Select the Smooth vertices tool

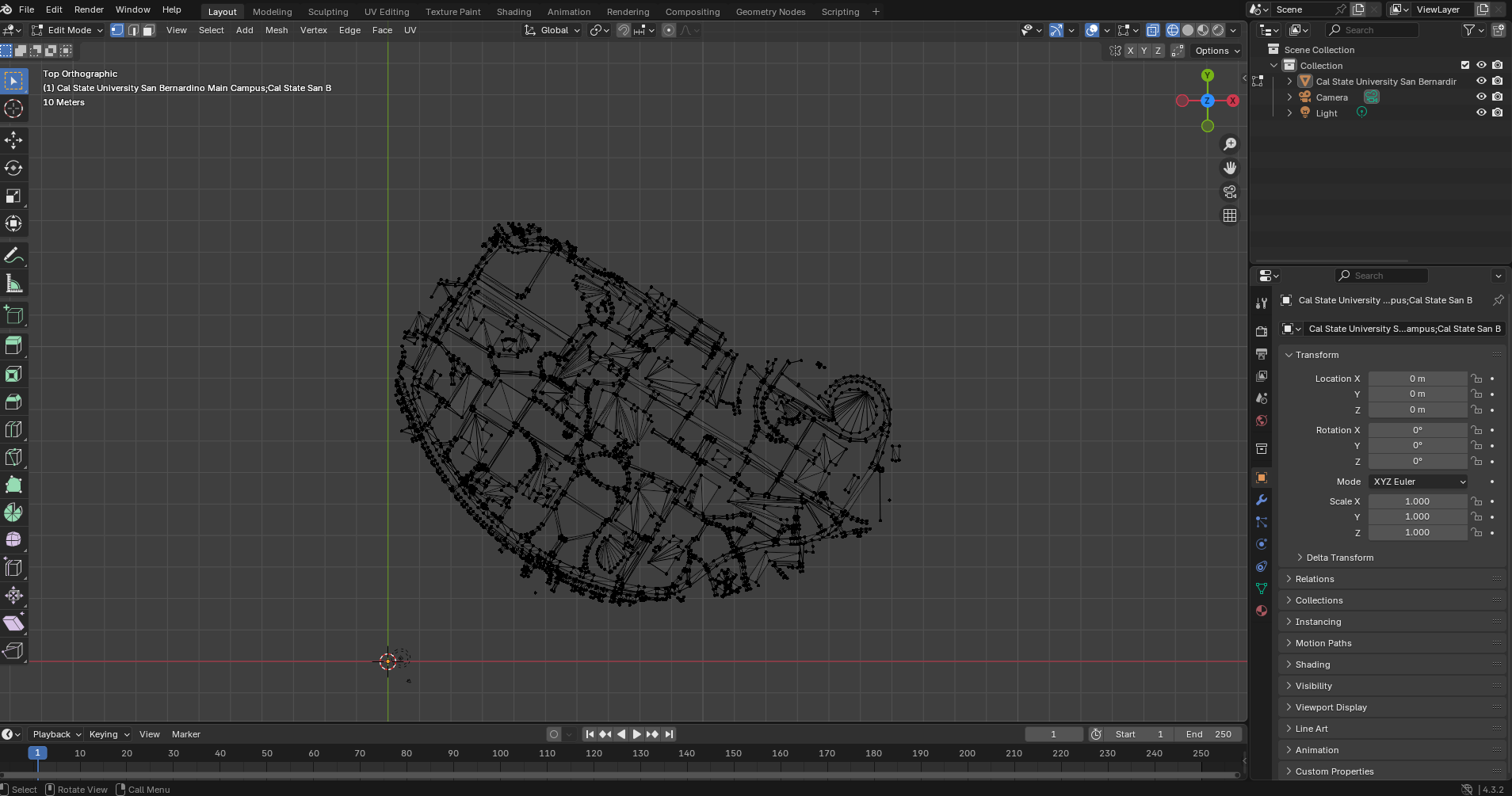[13, 539]
